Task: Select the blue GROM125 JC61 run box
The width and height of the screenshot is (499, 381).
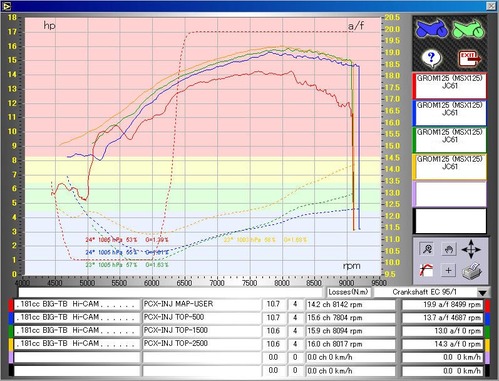Action: pos(450,113)
